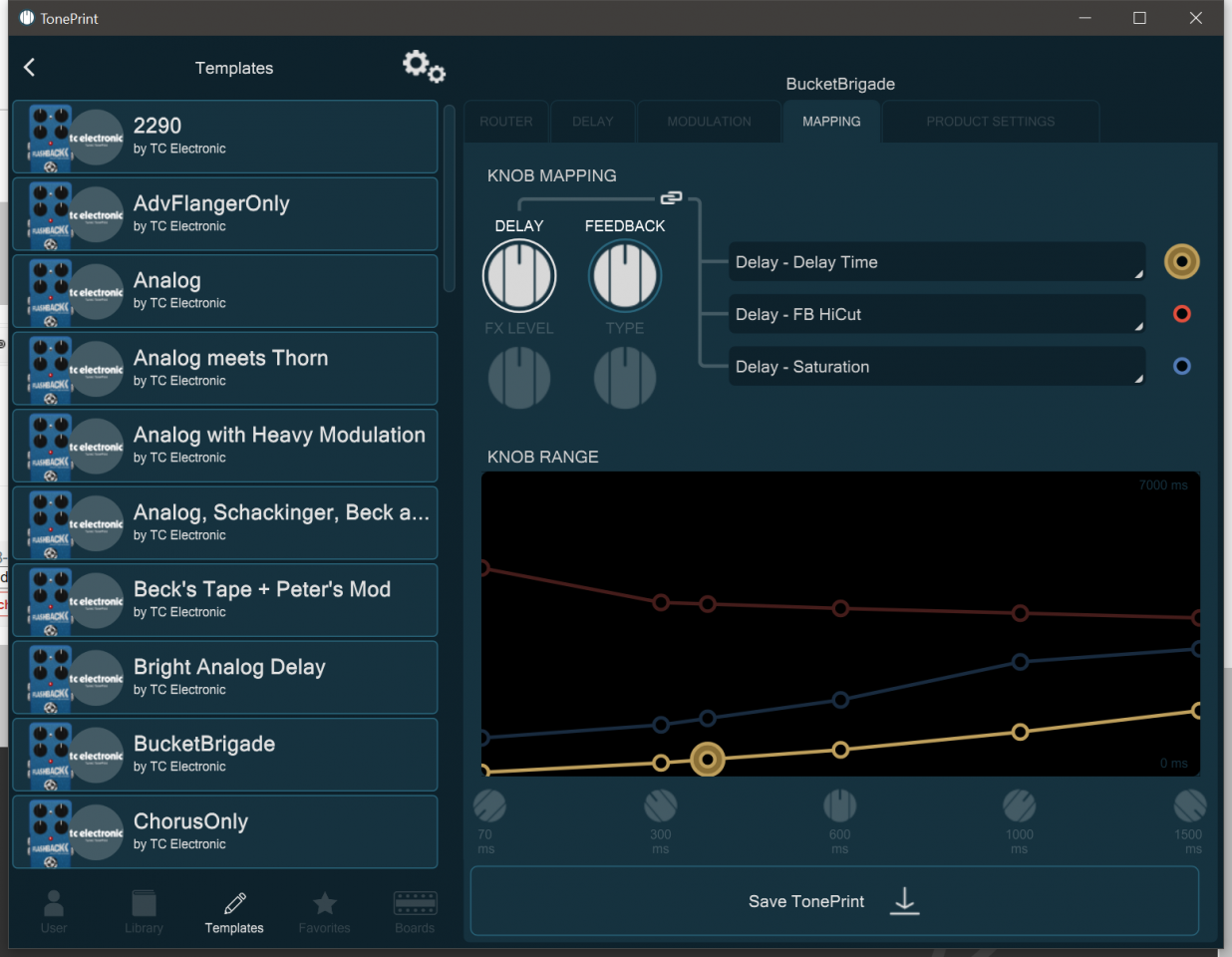Select Analog, Schackinger, Beck template

pyautogui.click(x=225, y=523)
